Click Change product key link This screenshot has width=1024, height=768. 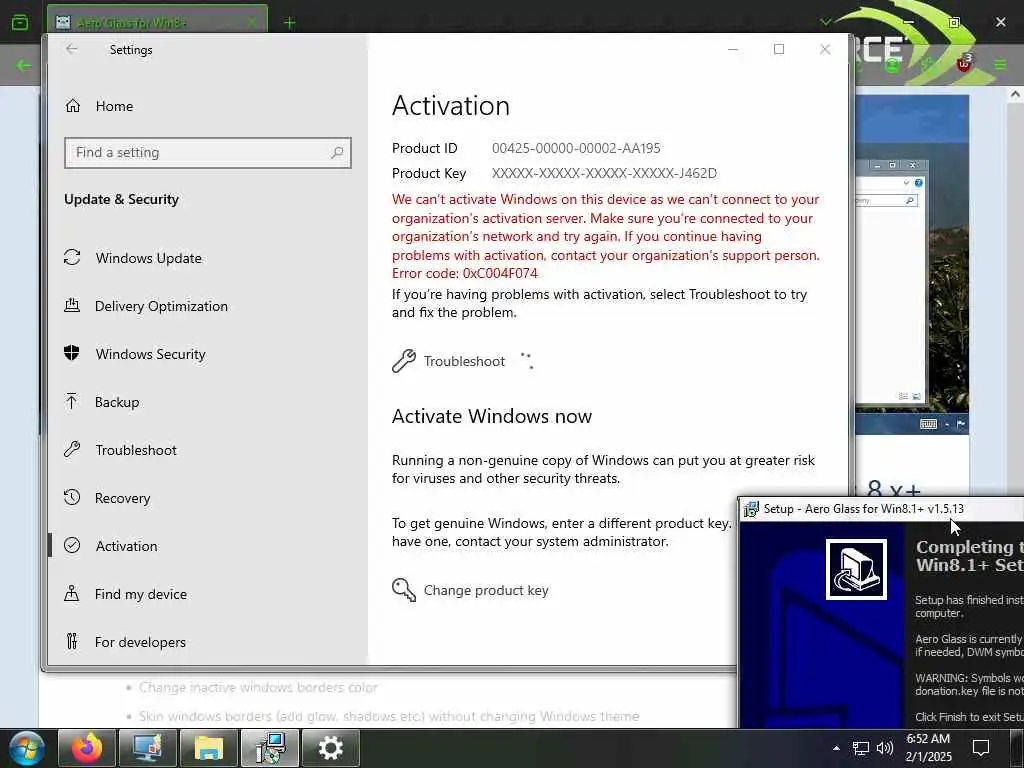[x=486, y=590]
